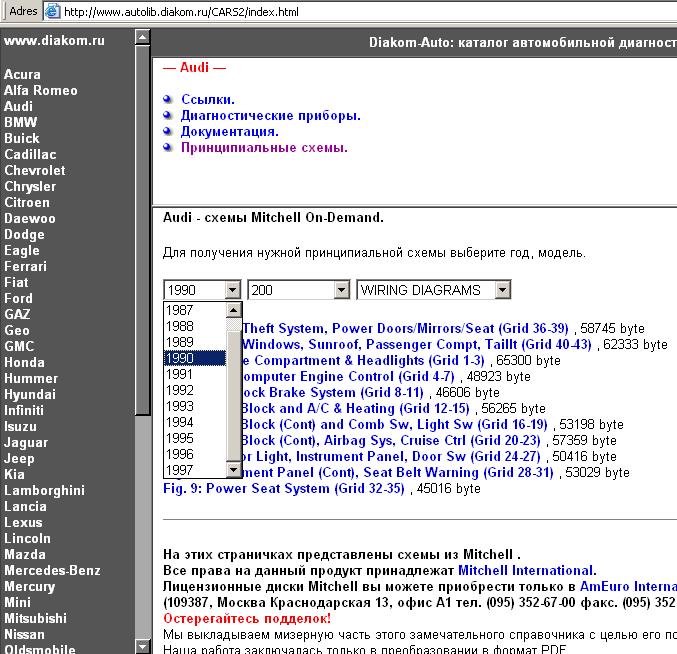Select 1988 in the year list
677x654 pixels.
[x=195, y=326]
